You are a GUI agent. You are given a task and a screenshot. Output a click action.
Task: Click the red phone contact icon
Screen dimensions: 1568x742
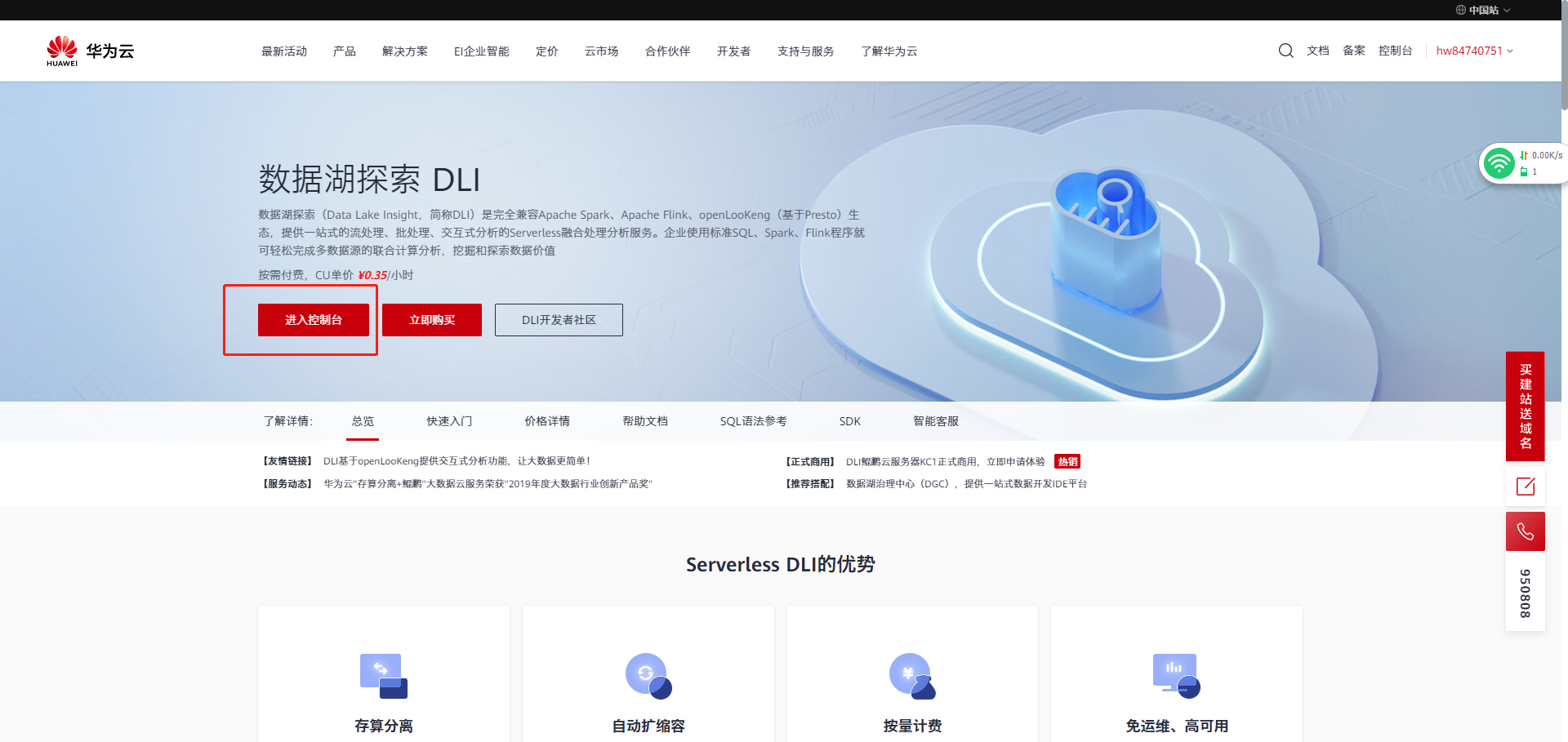coord(1526,531)
